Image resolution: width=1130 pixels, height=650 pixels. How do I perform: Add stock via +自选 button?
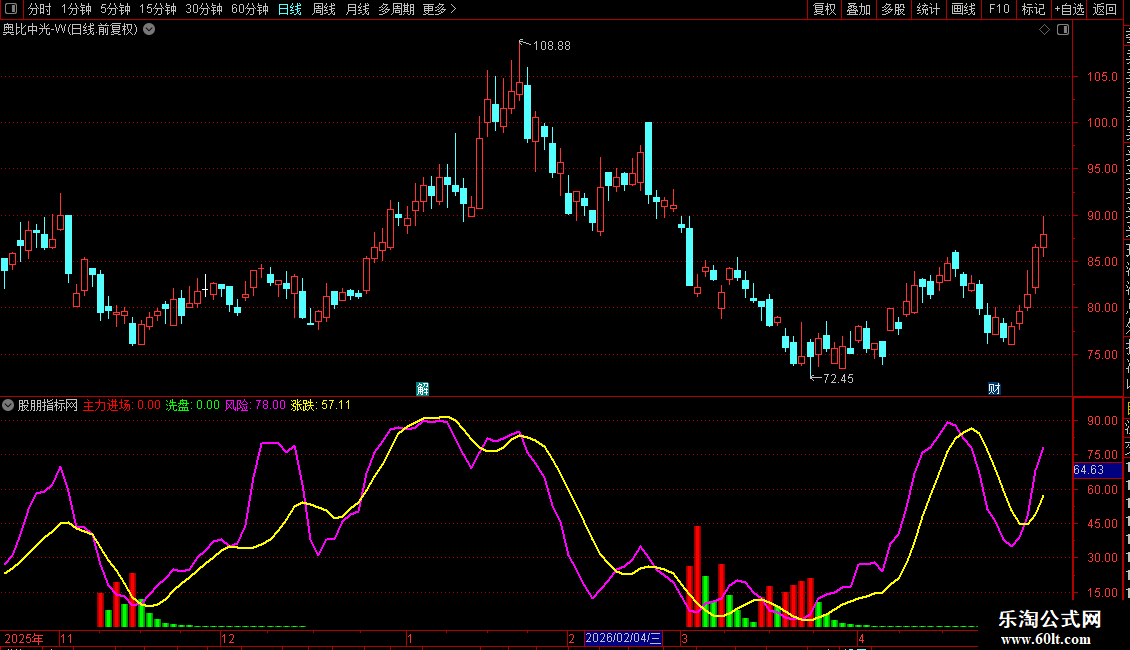tap(1069, 9)
